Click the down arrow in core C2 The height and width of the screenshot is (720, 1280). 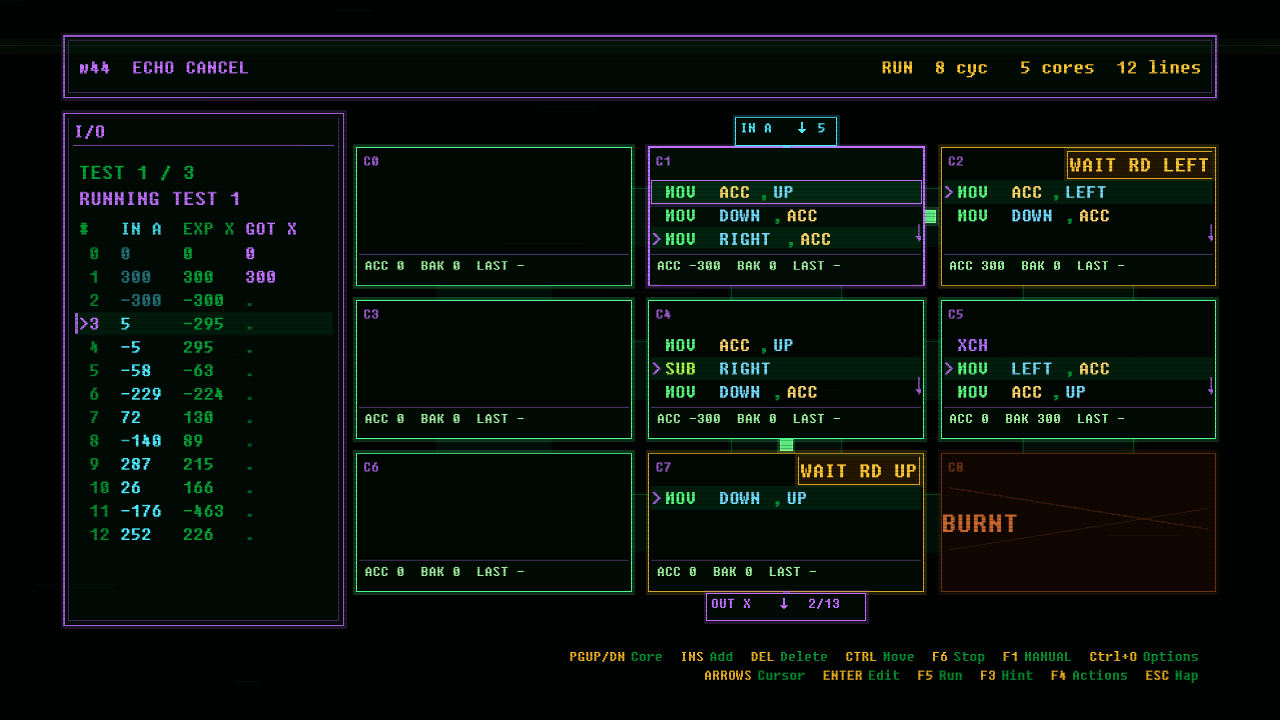coord(1211,233)
